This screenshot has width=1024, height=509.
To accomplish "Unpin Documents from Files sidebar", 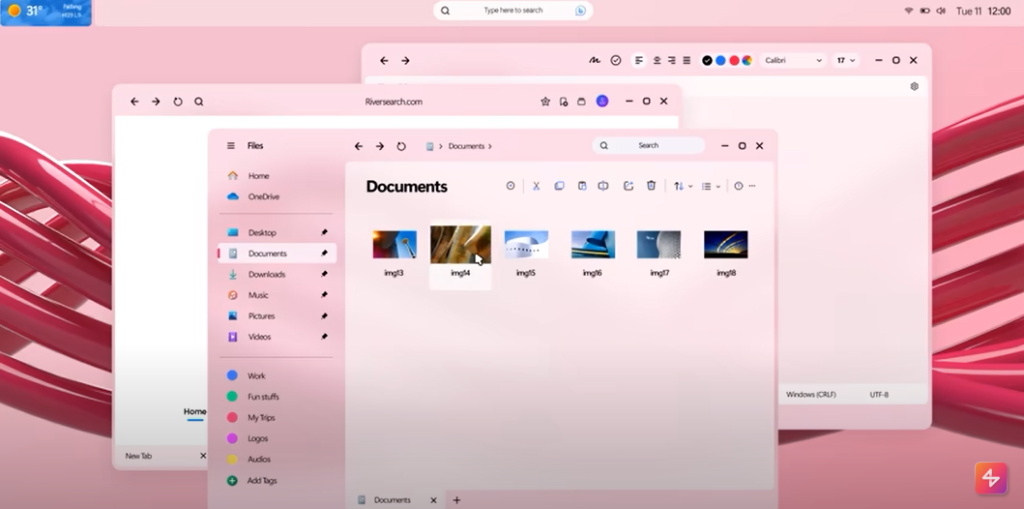I will click(325, 254).
